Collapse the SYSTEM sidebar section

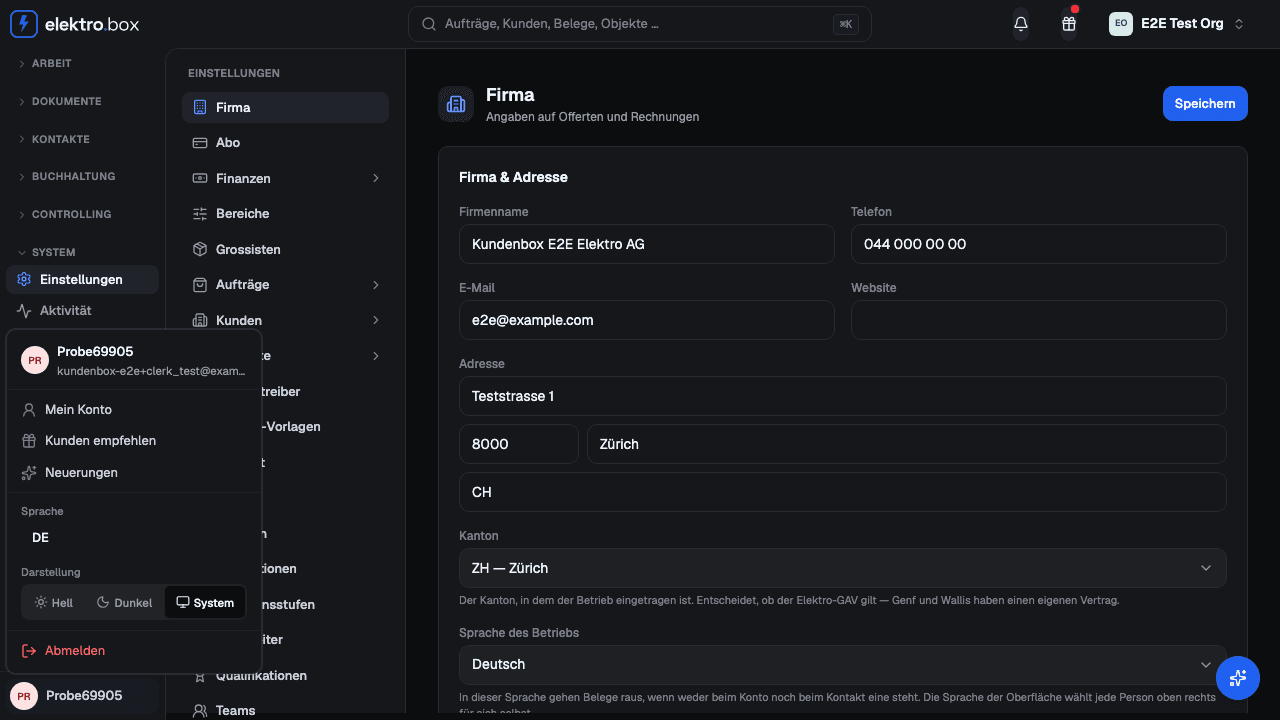[82, 252]
